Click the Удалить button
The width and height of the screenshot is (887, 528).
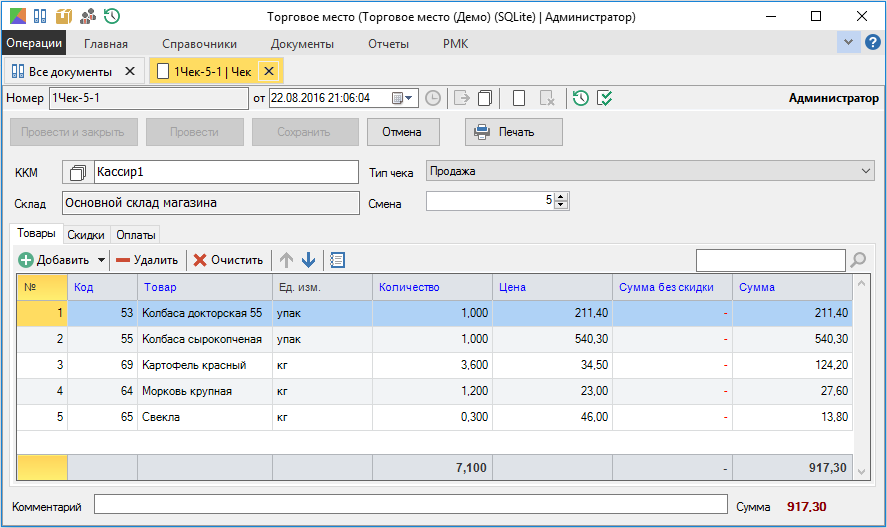(x=147, y=260)
